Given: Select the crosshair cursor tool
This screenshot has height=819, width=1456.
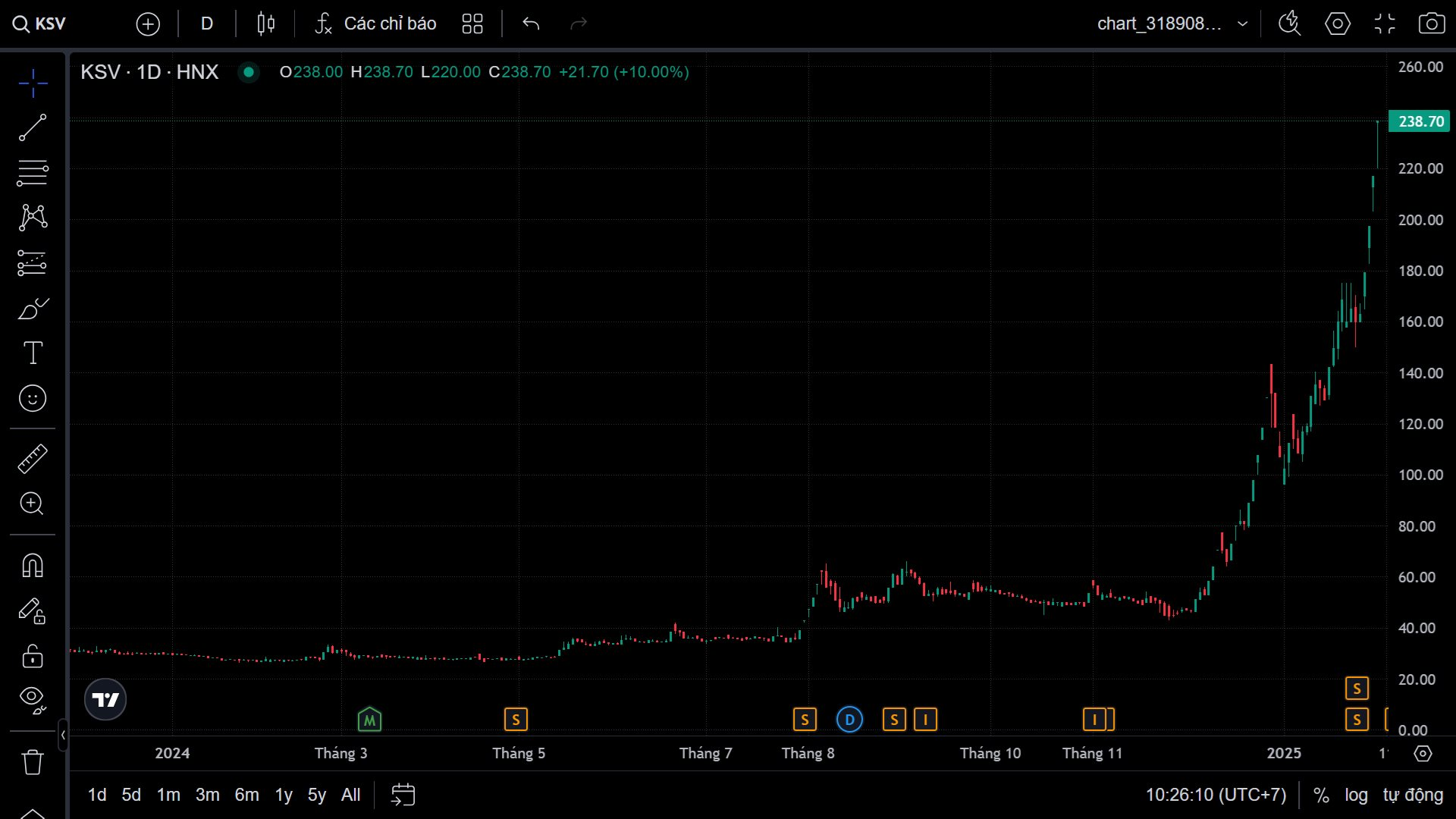Looking at the screenshot, I should click(33, 83).
